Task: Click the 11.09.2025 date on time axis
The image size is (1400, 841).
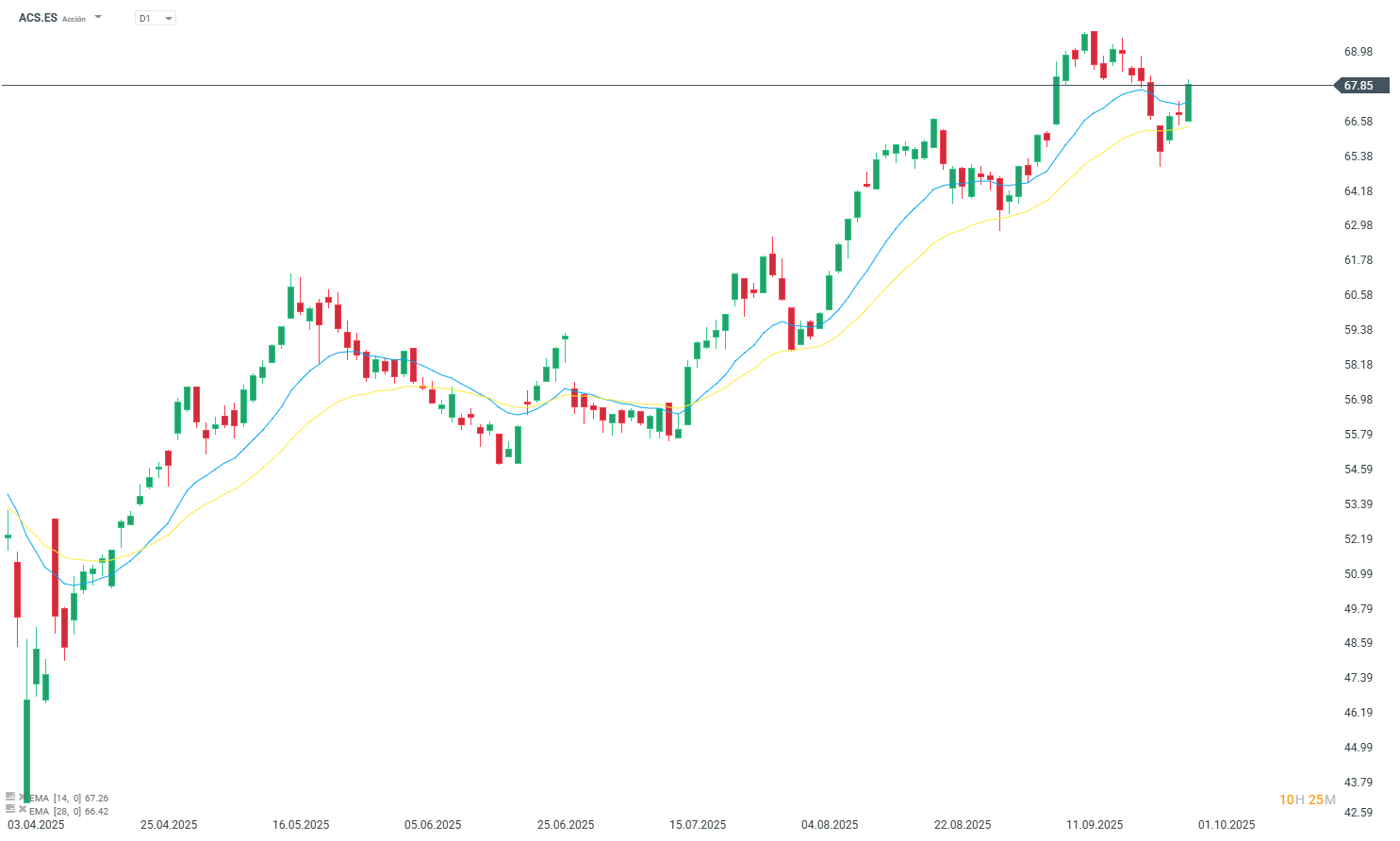Action: pos(1095,825)
